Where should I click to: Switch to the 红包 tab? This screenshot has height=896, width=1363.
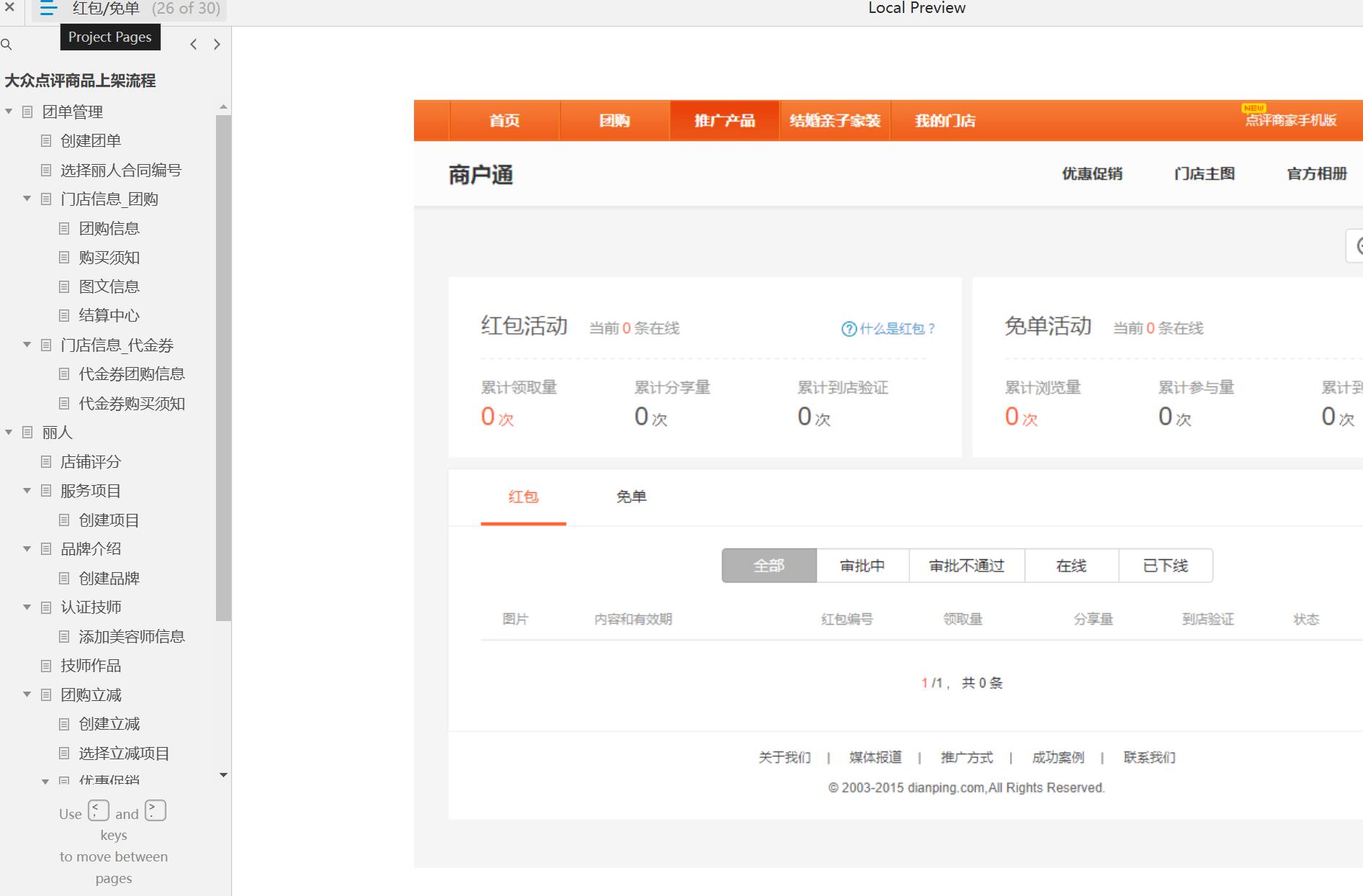[x=523, y=497]
